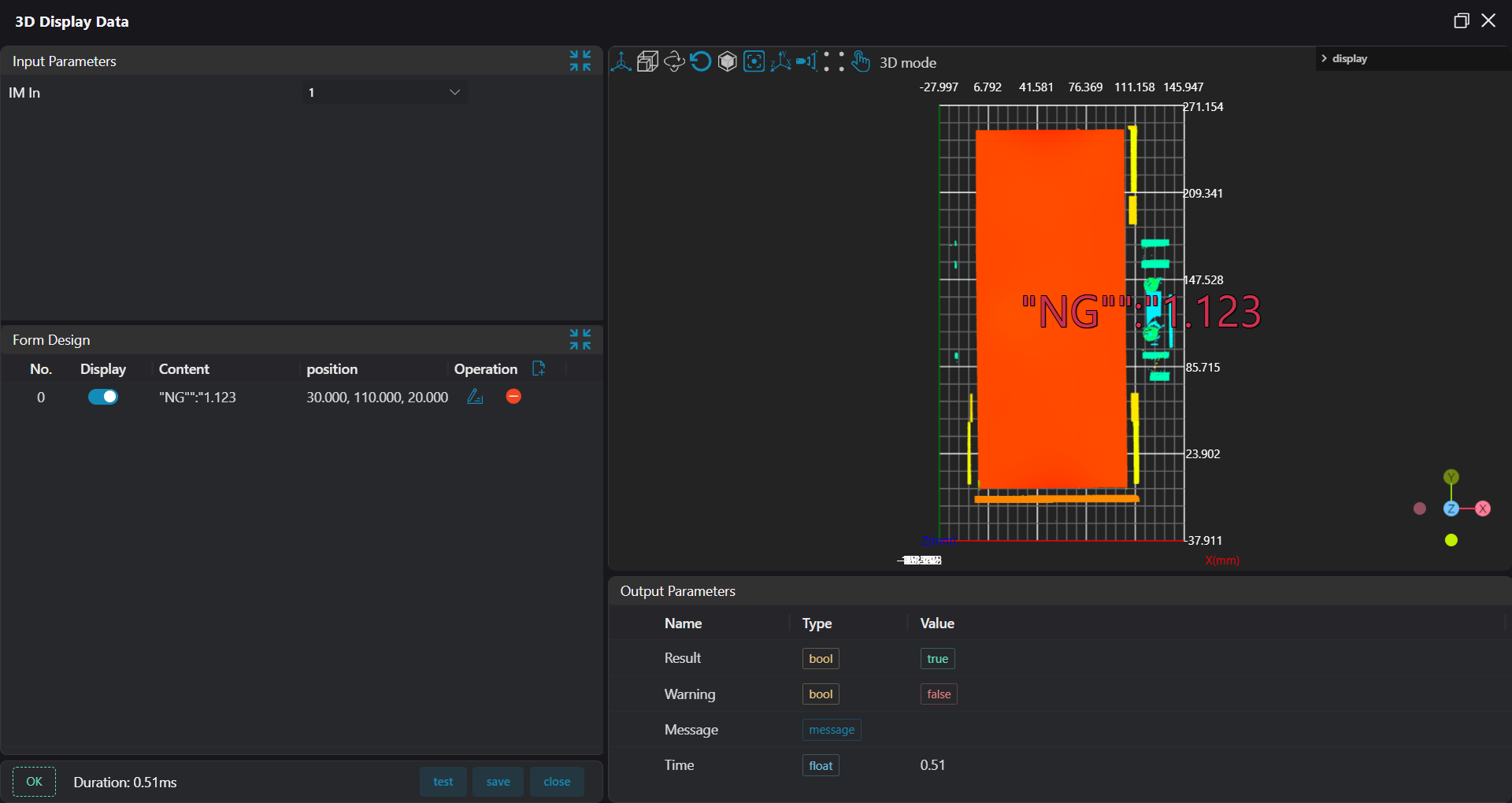Viewport: 1512px width, 803px height.
Task: Toggle the wireframe bounding box icon
Action: pos(647,62)
